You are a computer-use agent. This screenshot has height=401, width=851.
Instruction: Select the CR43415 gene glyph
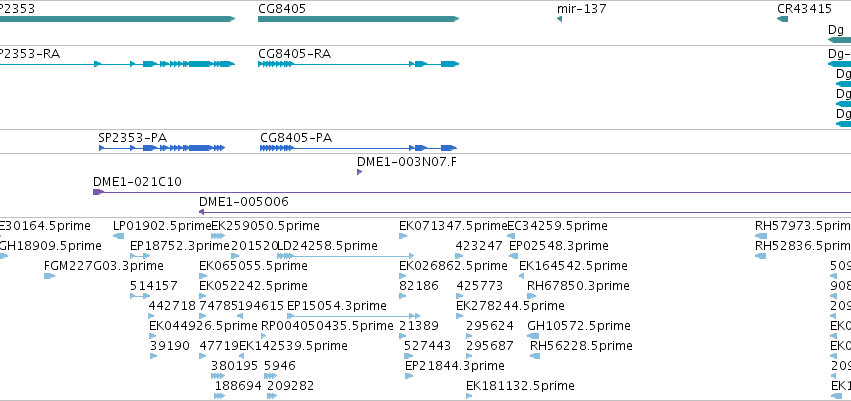coord(783,19)
